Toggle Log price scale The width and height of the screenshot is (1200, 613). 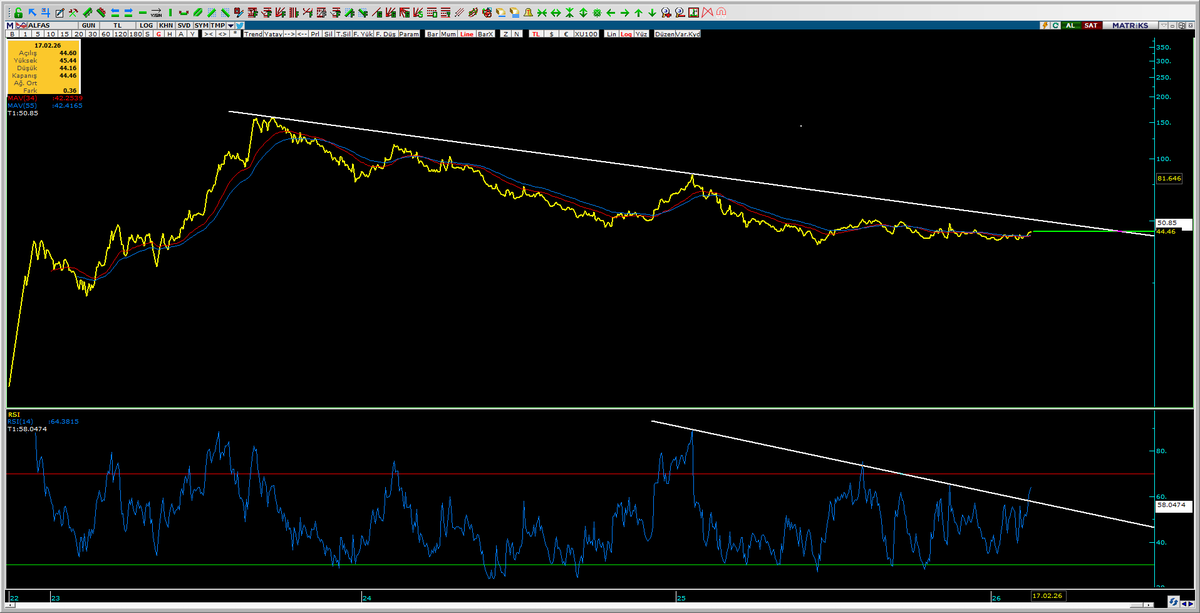(626, 34)
